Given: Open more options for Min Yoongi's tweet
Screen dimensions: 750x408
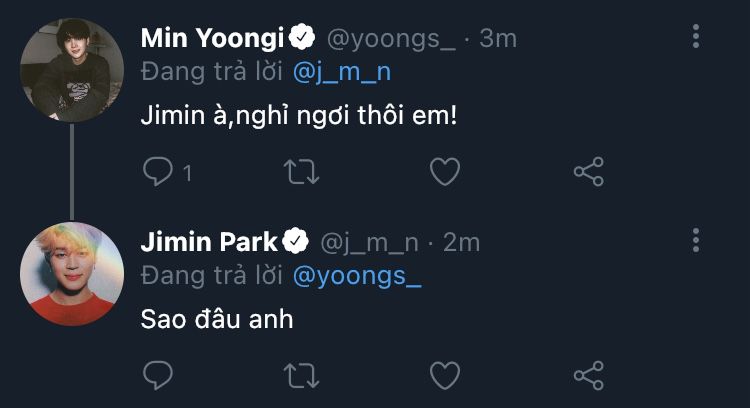Looking at the screenshot, I should click(x=696, y=37).
